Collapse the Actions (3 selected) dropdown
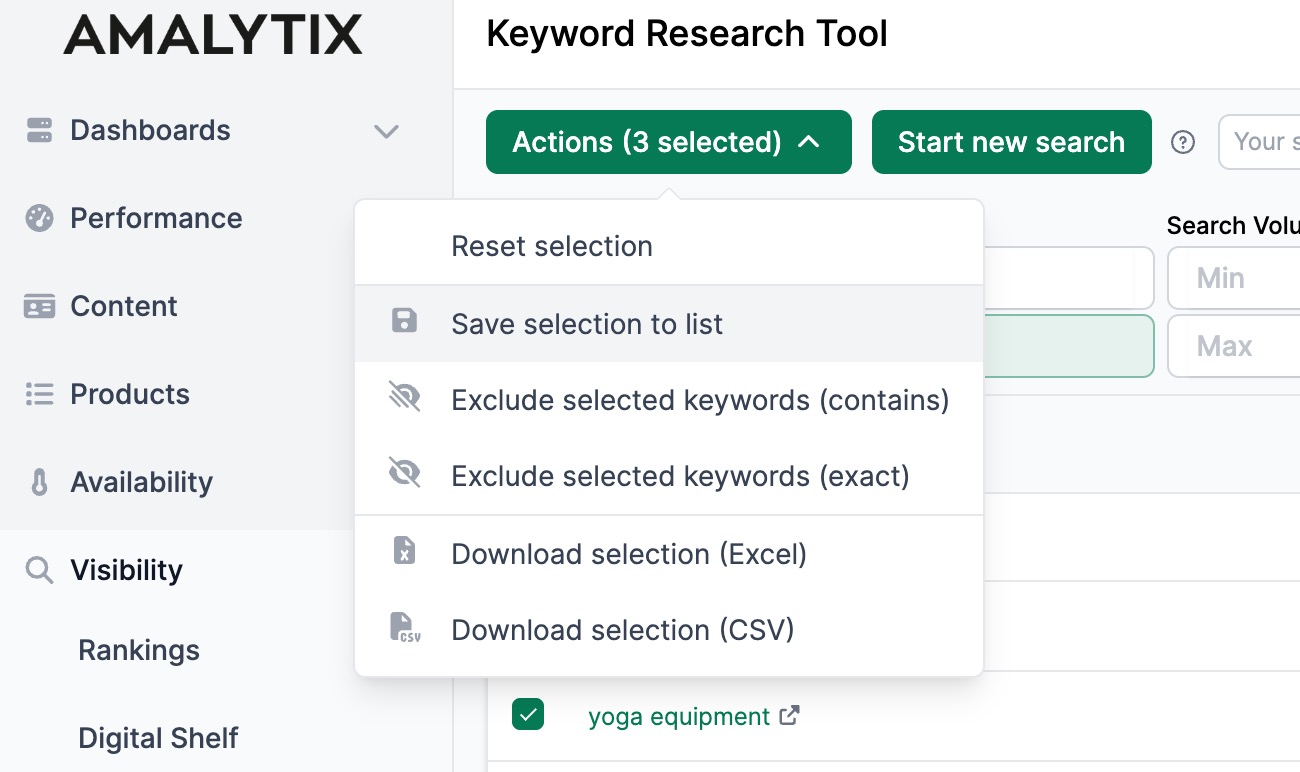Image resolution: width=1300 pixels, height=772 pixels. coord(668,142)
